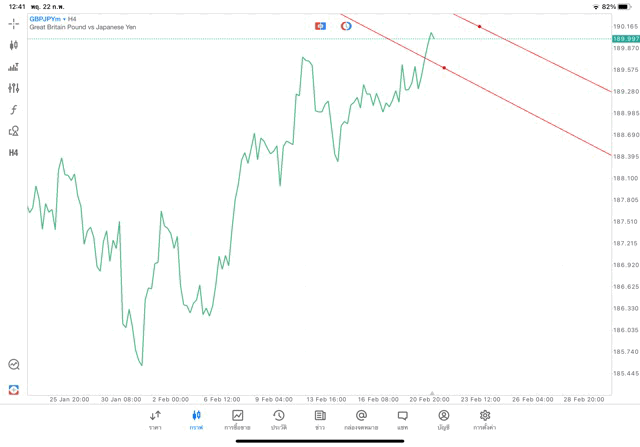The width and height of the screenshot is (640, 447).
Task: Activate the crosshair cursor tool
Action: click(x=13, y=23)
